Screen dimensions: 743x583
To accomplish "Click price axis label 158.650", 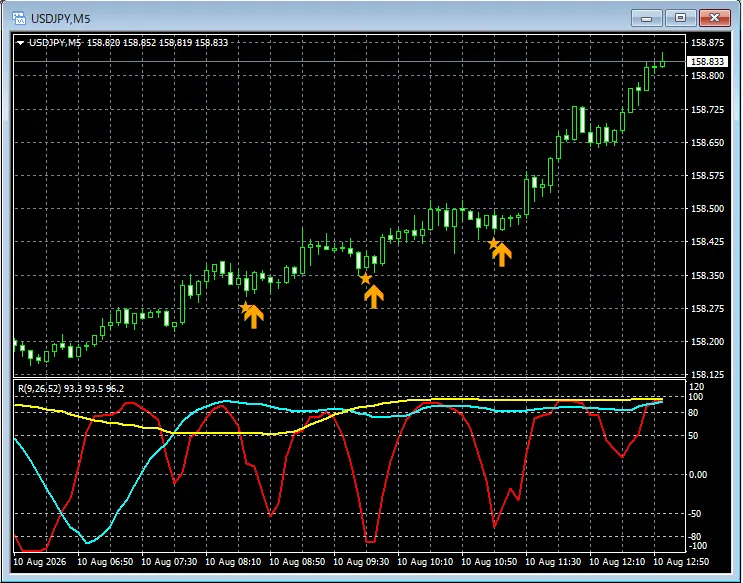I will pos(707,142).
